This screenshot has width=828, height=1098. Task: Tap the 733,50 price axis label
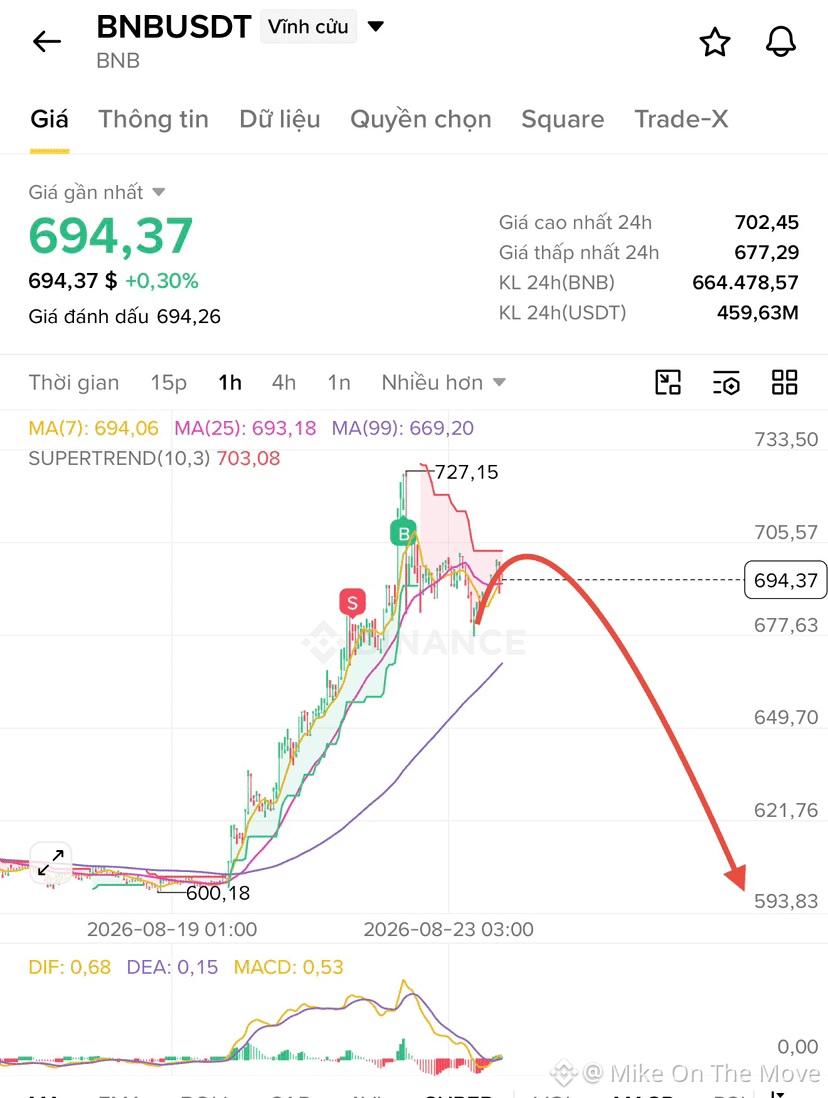tap(786, 439)
